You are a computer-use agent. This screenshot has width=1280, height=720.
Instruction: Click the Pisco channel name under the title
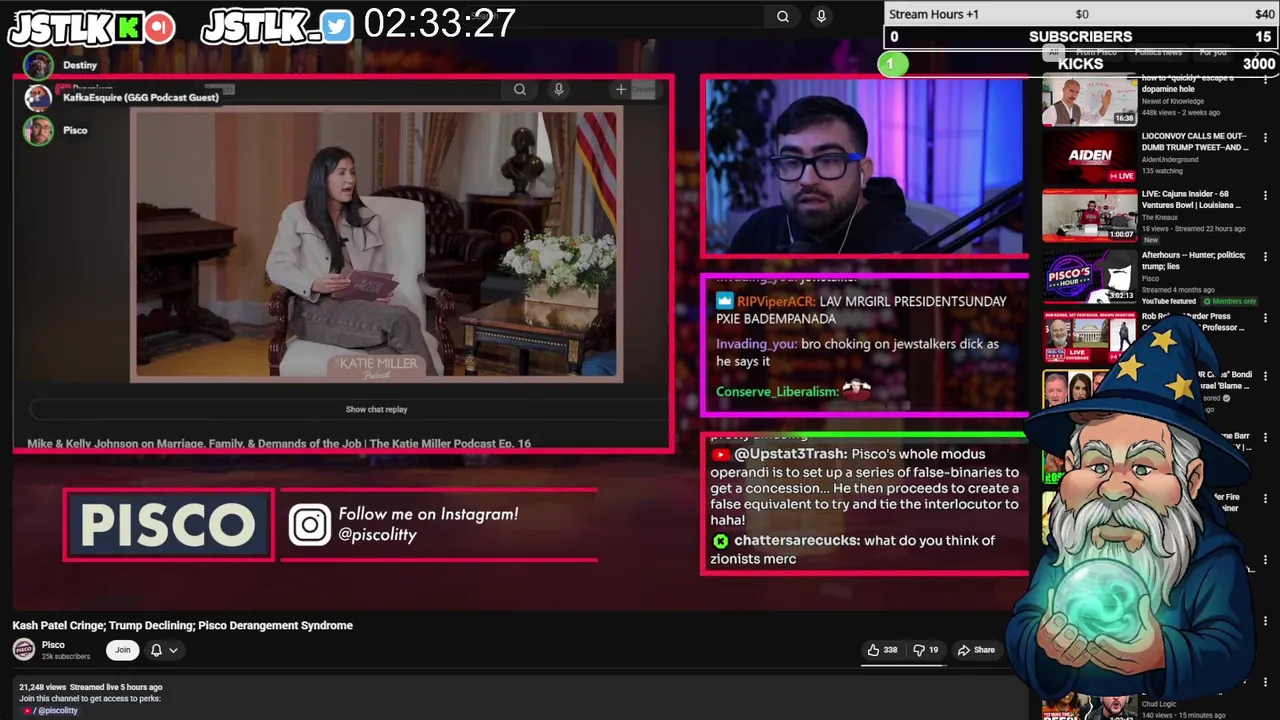point(53,645)
